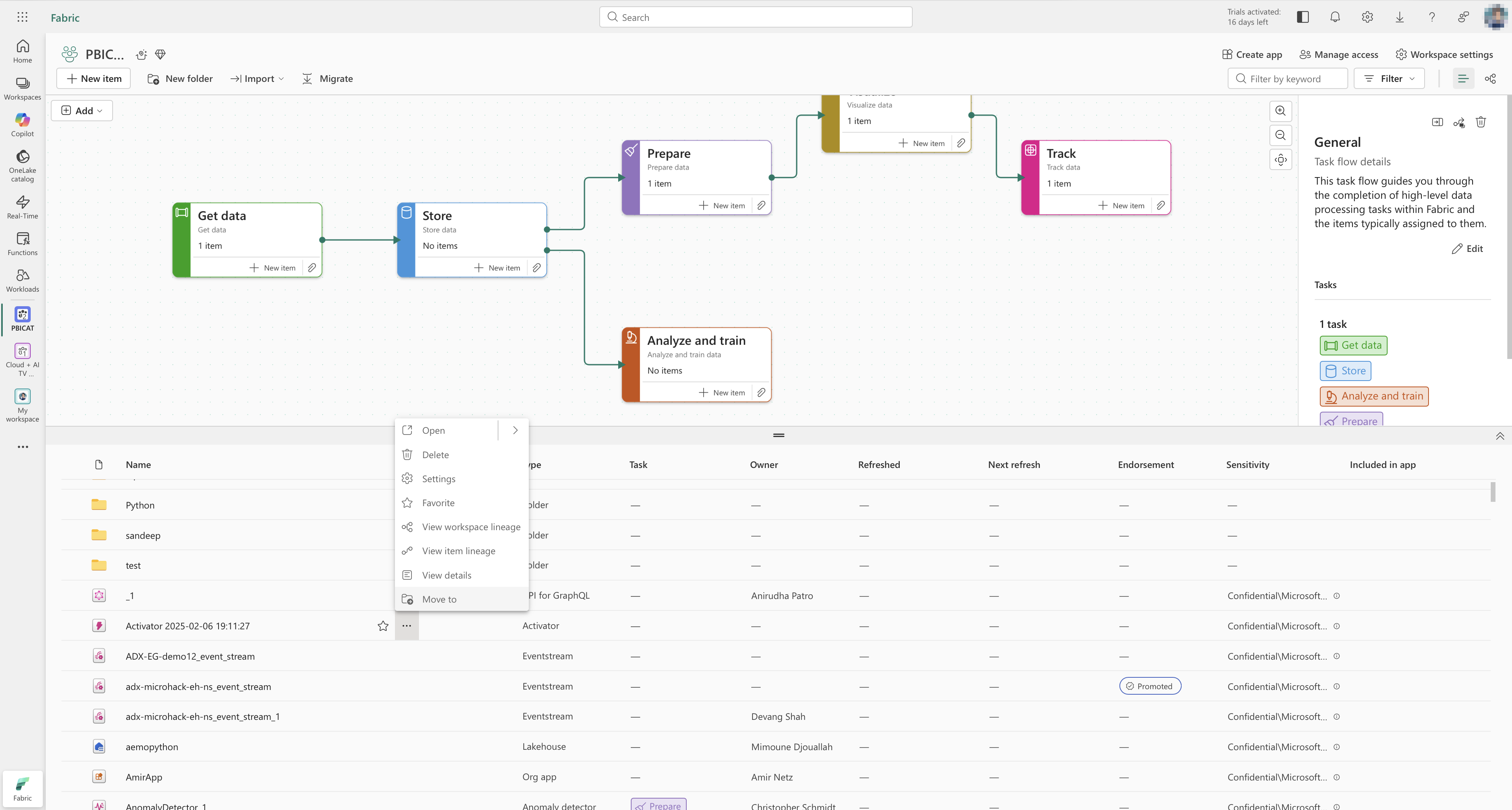Image resolution: width=1512 pixels, height=810 pixels.
Task: Add new item to Analyze and train task
Action: point(722,392)
